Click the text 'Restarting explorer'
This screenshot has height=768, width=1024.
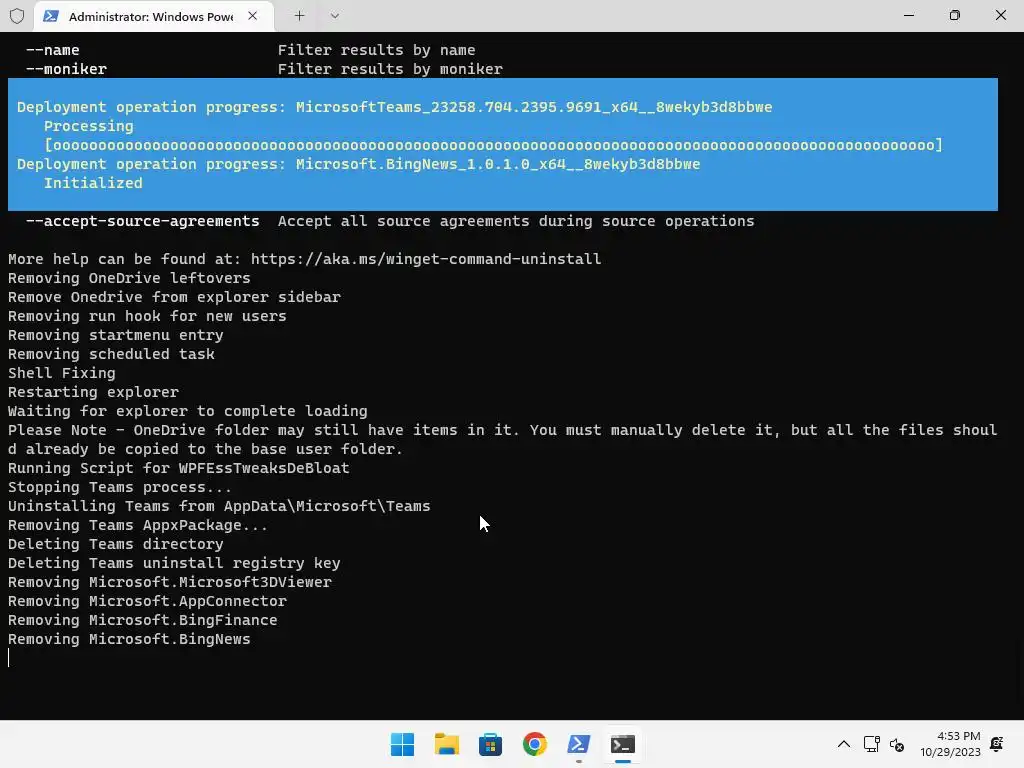93,392
